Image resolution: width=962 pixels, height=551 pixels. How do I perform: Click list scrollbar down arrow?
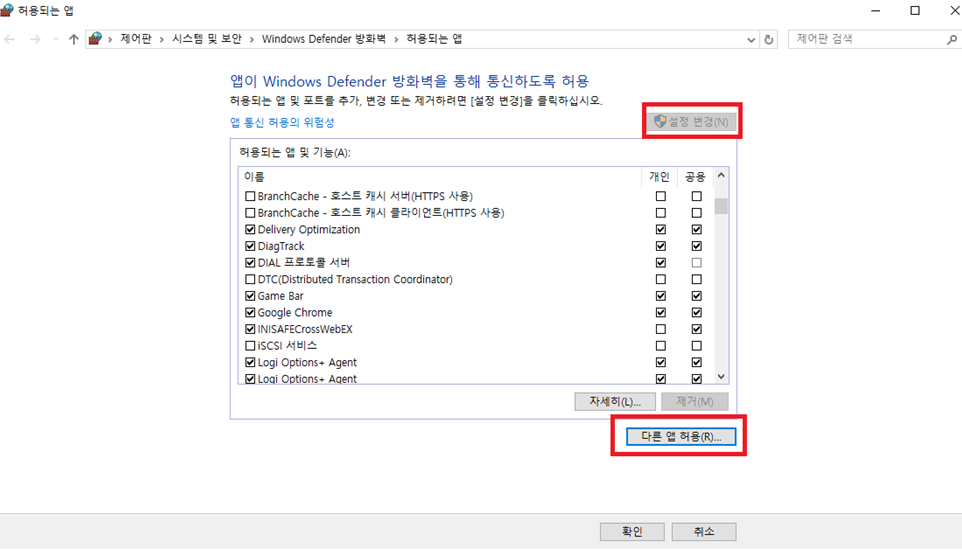pyautogui.click(x=722, y=377)
